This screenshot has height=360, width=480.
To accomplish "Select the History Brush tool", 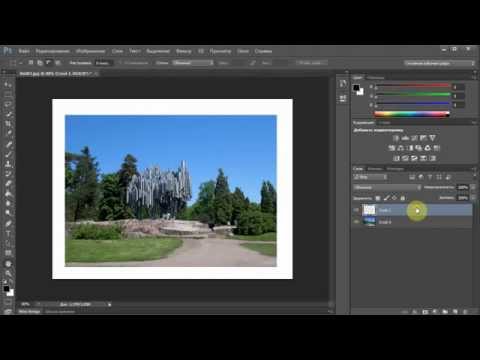I will pyautogui.click(x=8, y=174).
